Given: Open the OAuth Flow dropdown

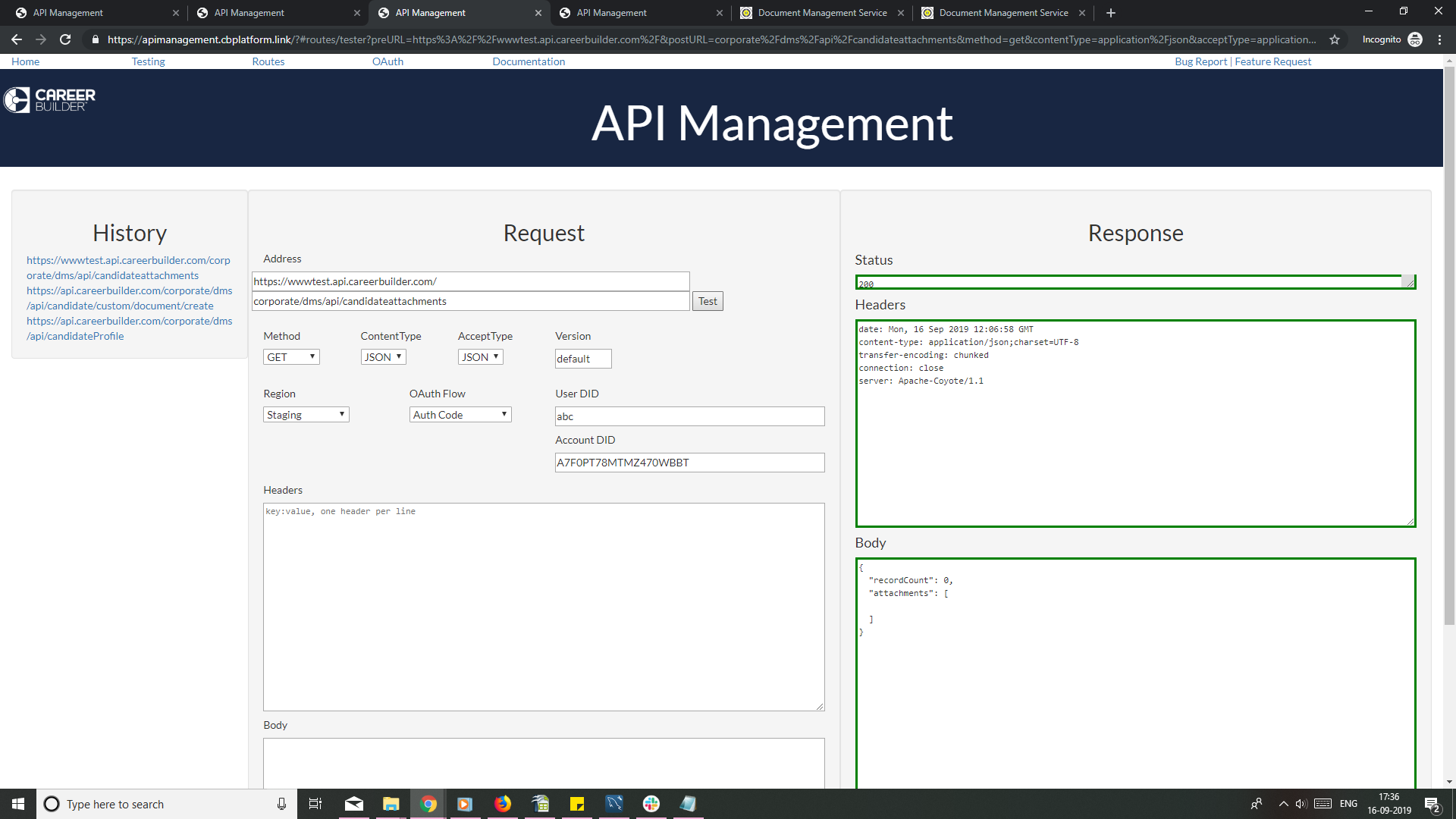Looking at the screenshot, I should (x=460, y=414).
